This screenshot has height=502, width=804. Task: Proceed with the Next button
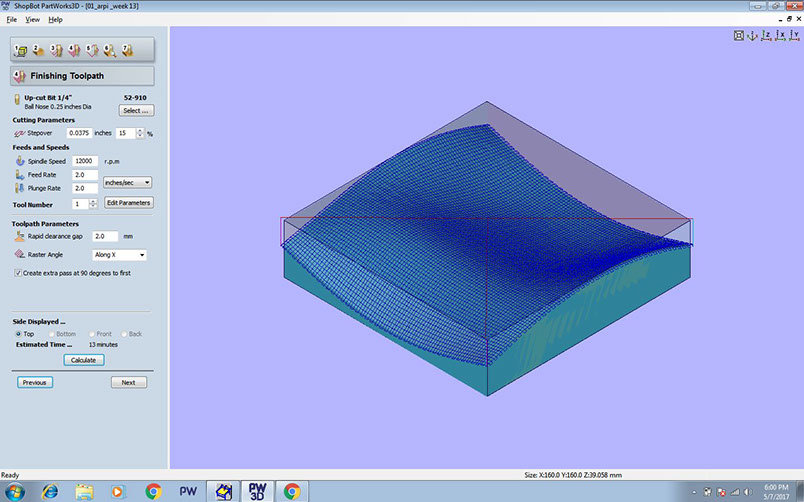tap(129, 383)
